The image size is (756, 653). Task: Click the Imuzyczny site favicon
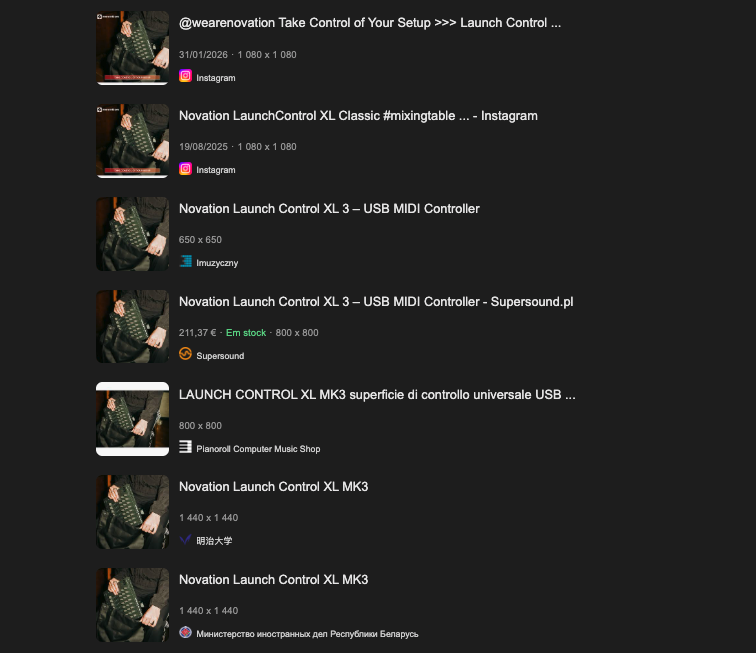pyautogui.click(x=185, y=261)
